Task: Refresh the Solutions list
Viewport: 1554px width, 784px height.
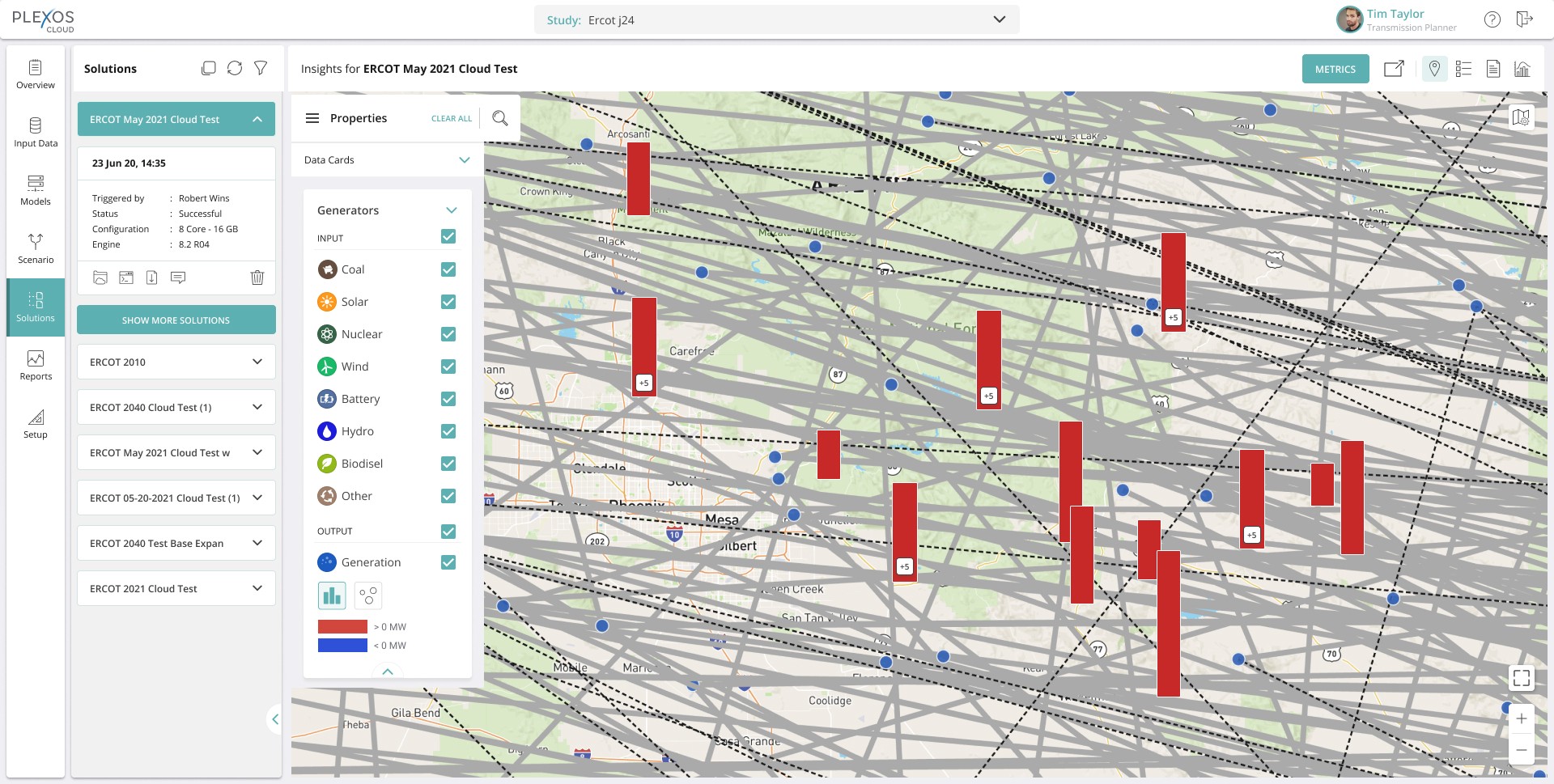Action: [x=235, y=69]
